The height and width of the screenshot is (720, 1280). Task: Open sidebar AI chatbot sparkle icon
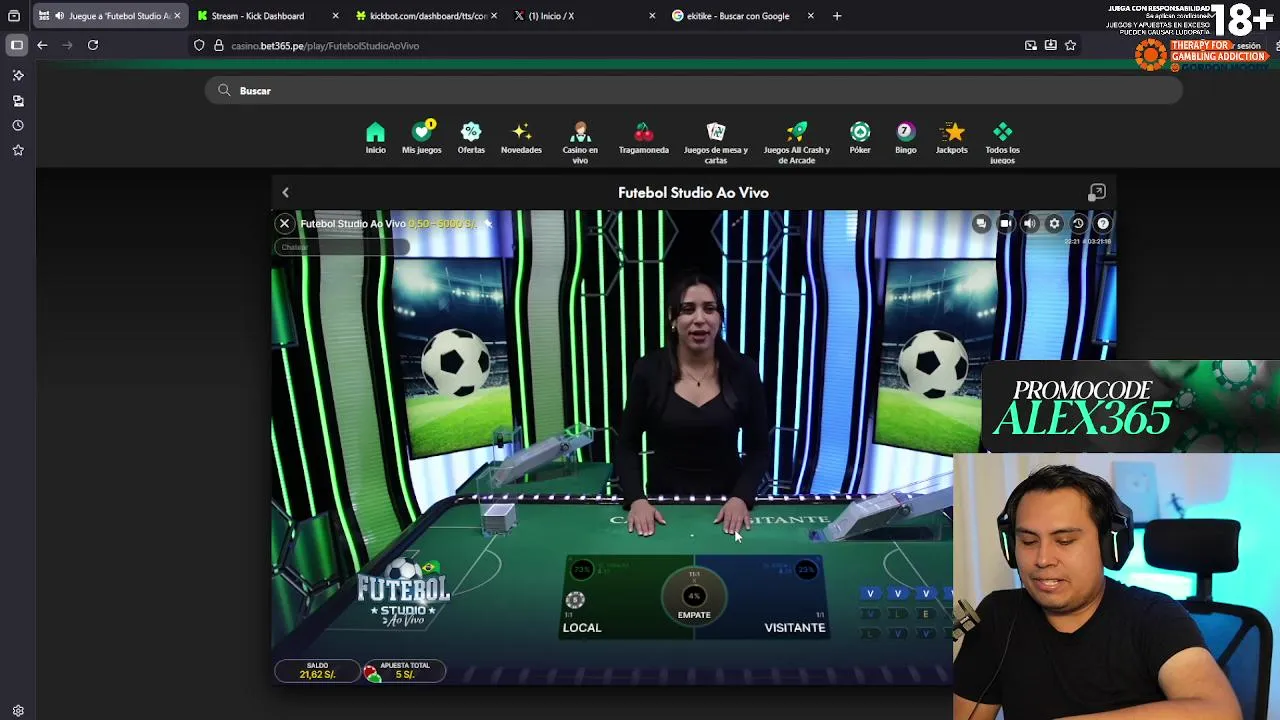[18, 75]
